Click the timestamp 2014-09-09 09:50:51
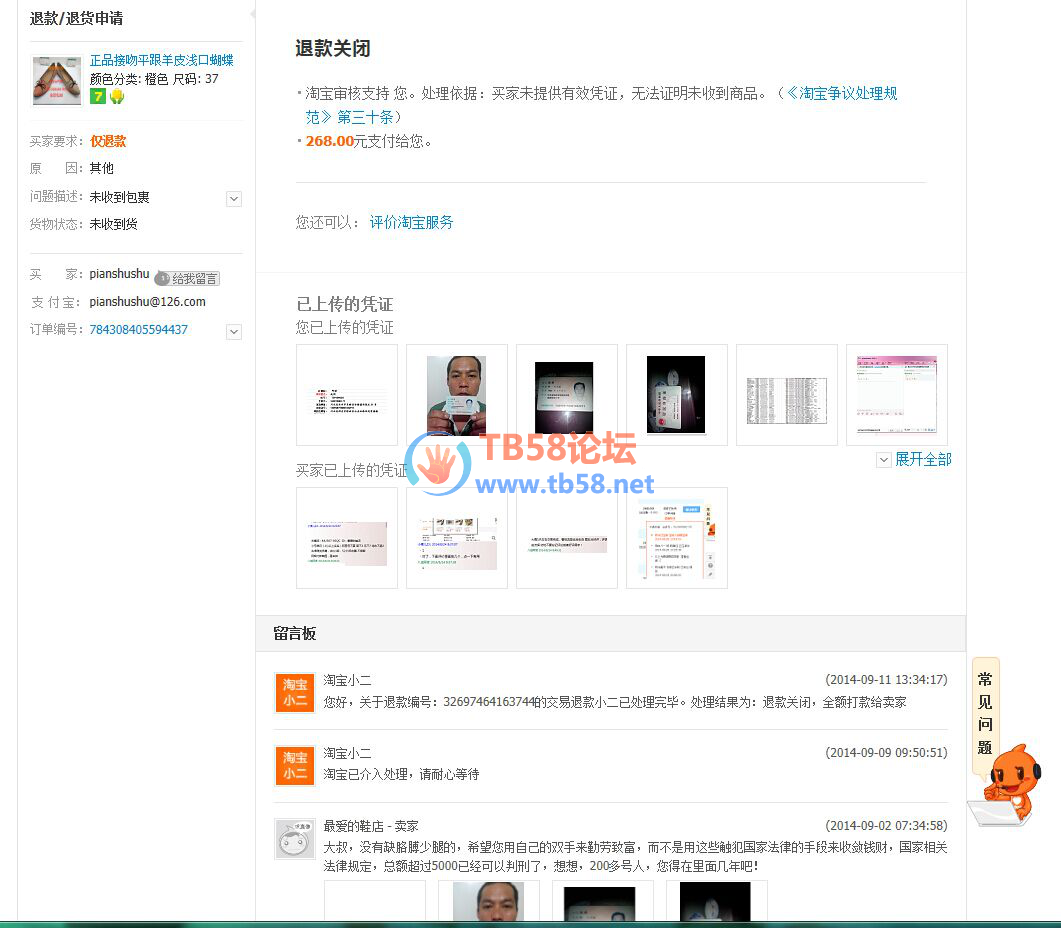 point(886,753)
